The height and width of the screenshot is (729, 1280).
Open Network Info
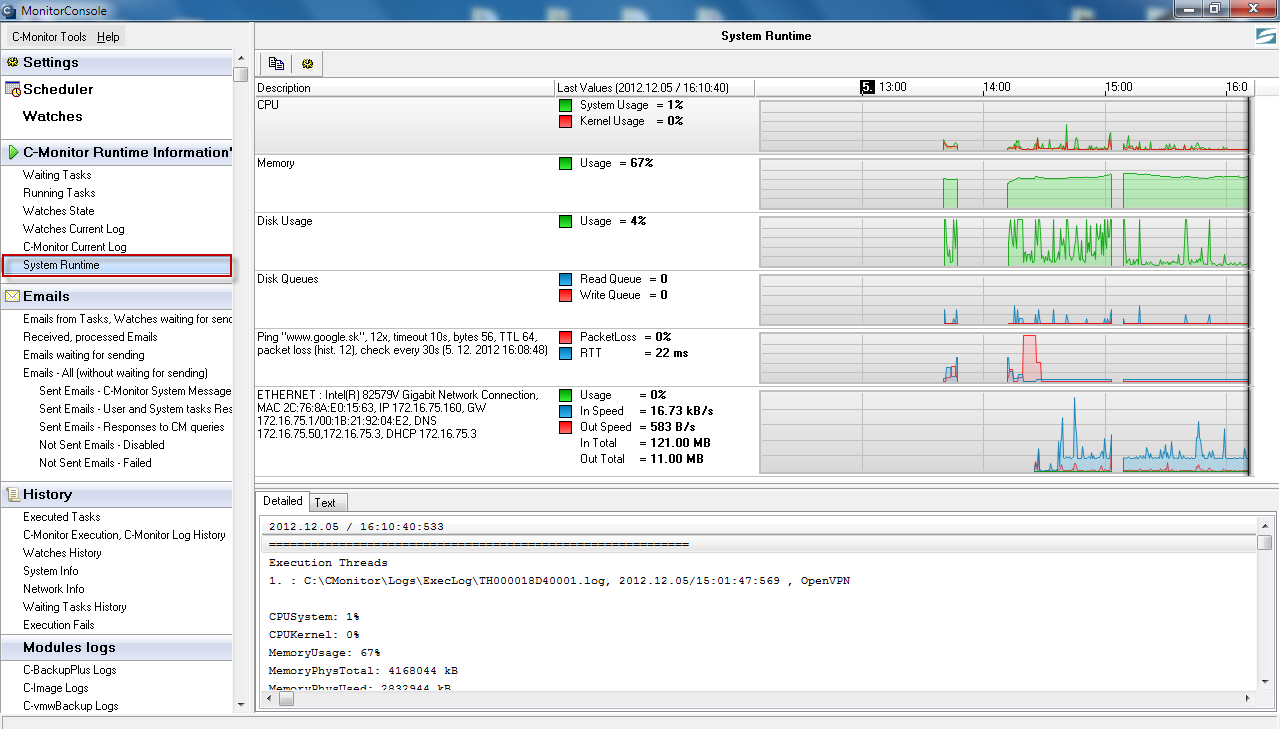coord(54,589)
